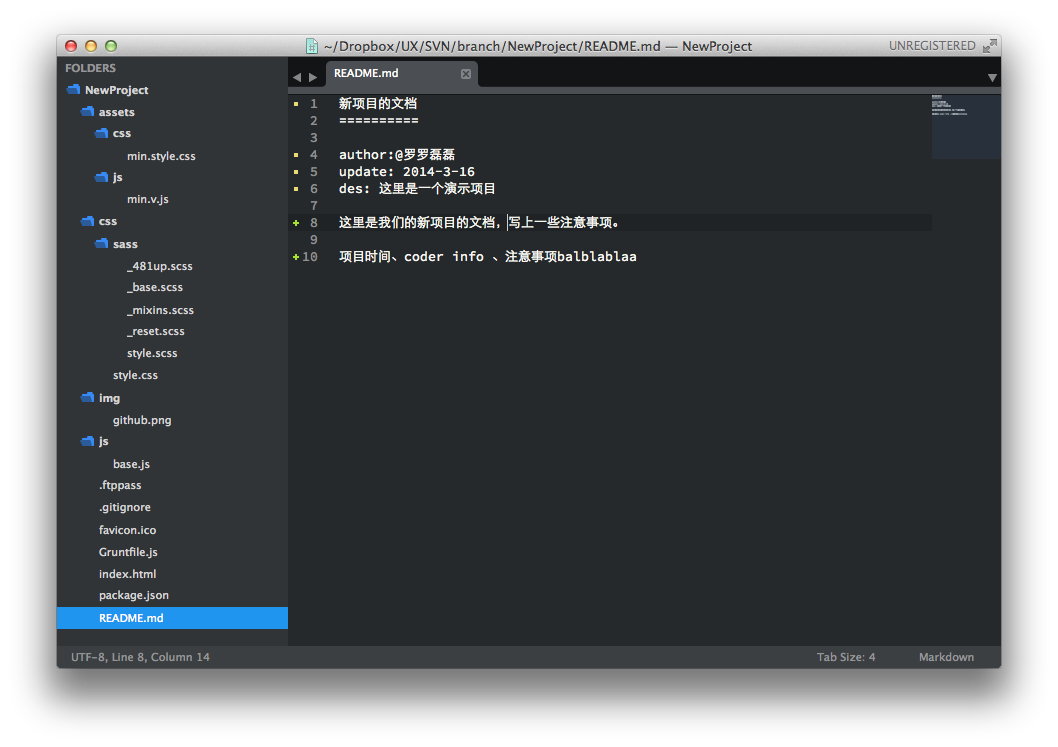1058x747 pixels.
Task: Navigate to previous tab with left arrow
Action: point(297,77)
